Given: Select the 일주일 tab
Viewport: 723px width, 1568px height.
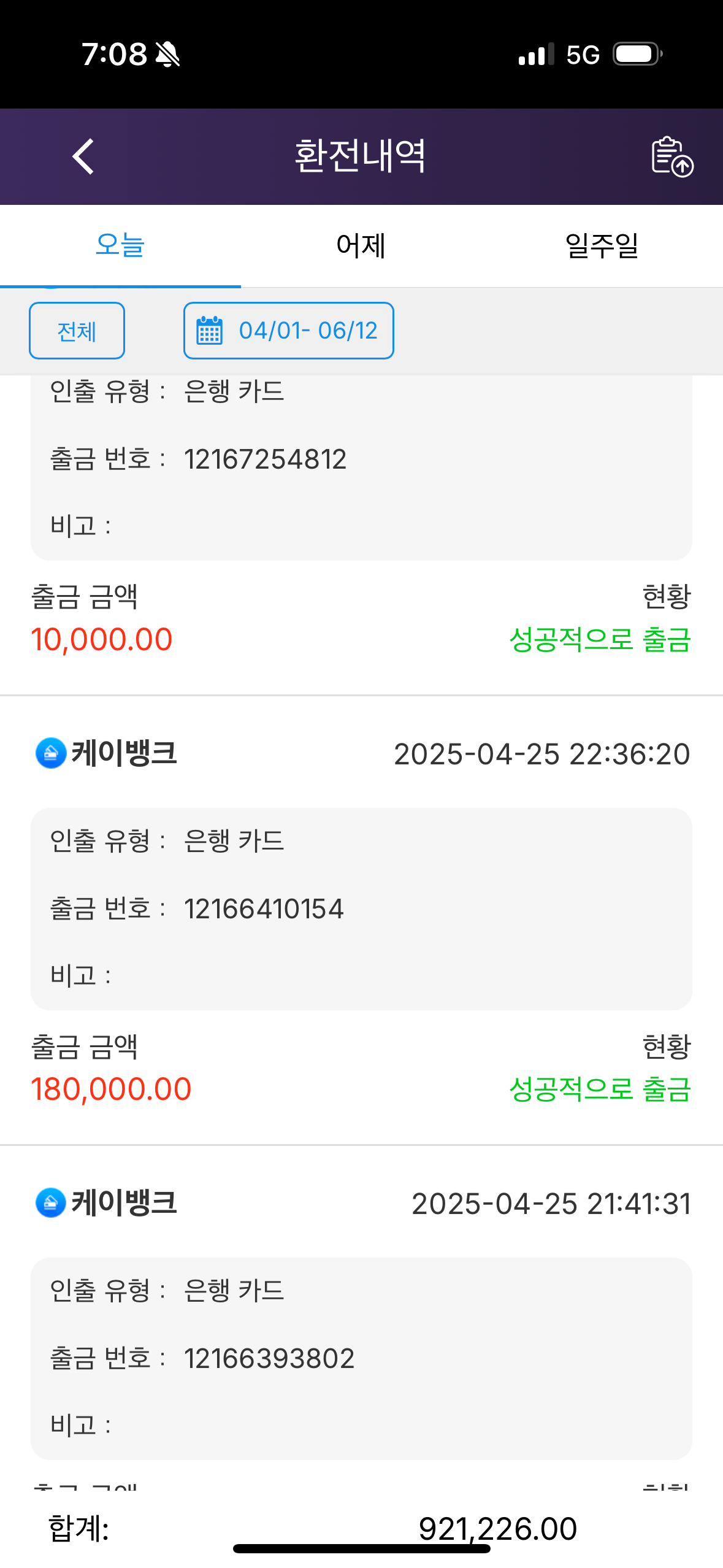Looking at the screenshot, I should (x=602, y=245).
